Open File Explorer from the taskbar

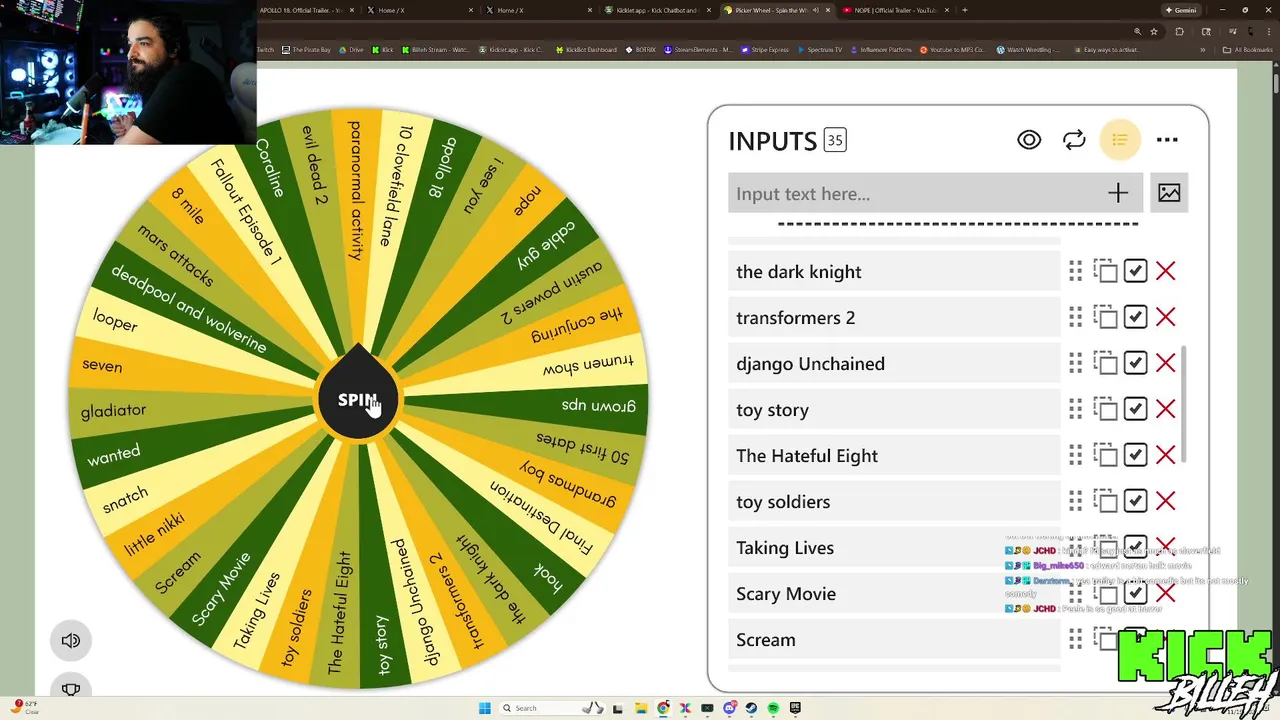[x=641, y=708]
